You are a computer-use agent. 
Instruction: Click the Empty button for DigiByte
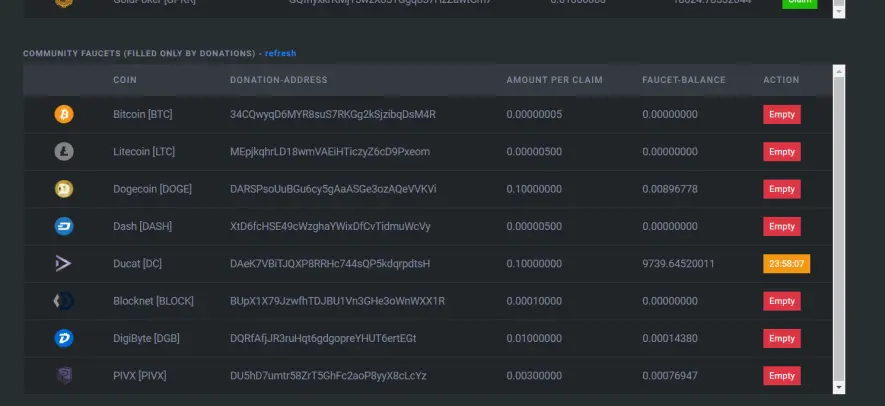point(782,338)
